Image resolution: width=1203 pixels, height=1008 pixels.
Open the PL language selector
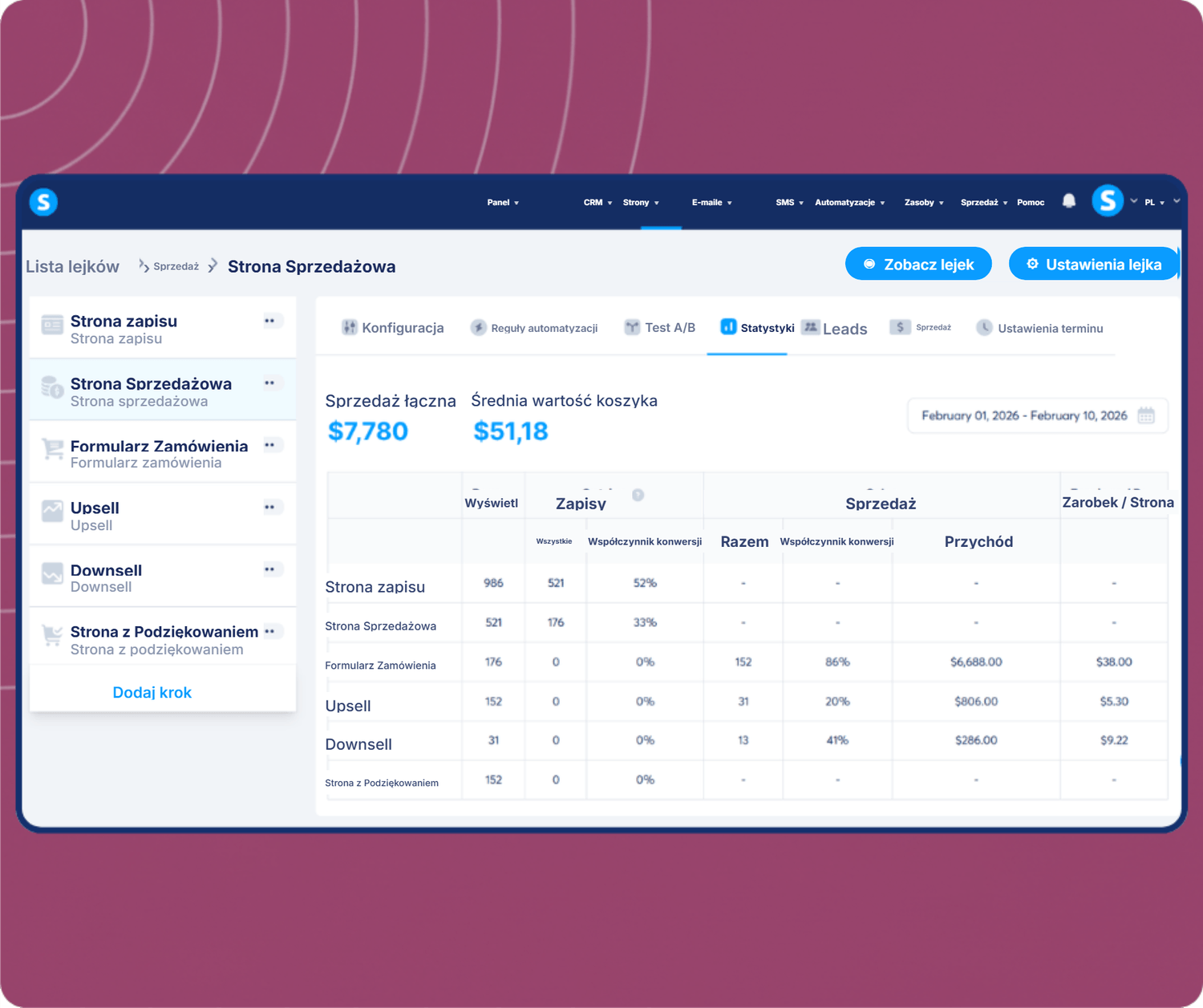[1154, 202]
